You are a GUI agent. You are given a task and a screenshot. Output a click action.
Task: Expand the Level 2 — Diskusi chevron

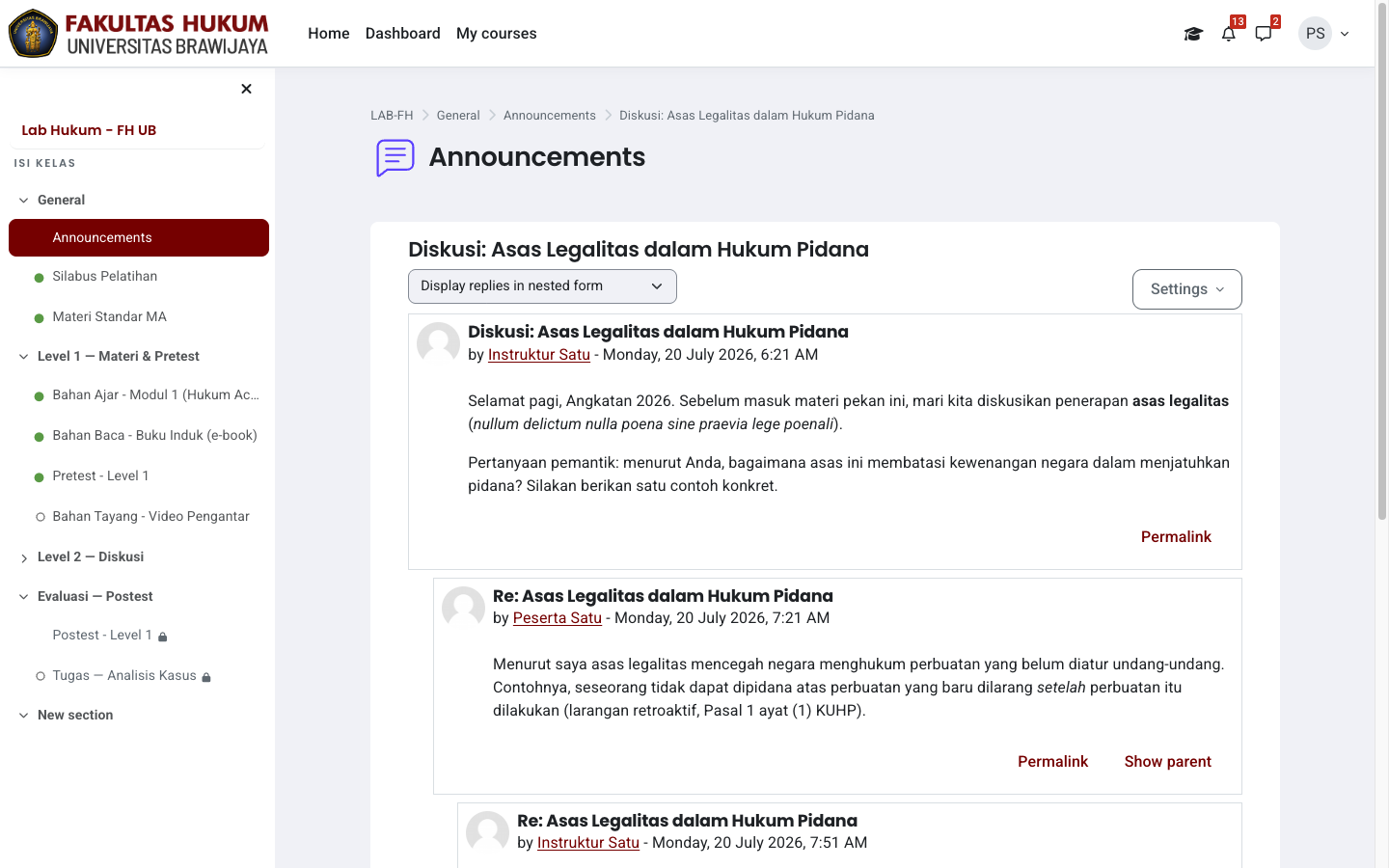tap(24, 558)
